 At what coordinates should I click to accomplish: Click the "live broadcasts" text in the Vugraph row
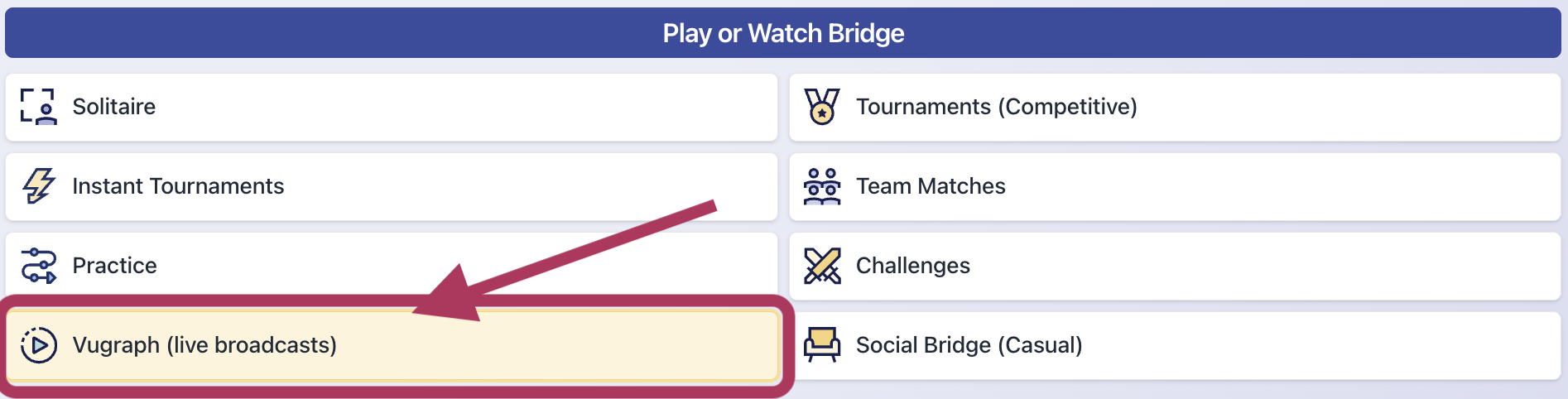(x=252, y=345)
